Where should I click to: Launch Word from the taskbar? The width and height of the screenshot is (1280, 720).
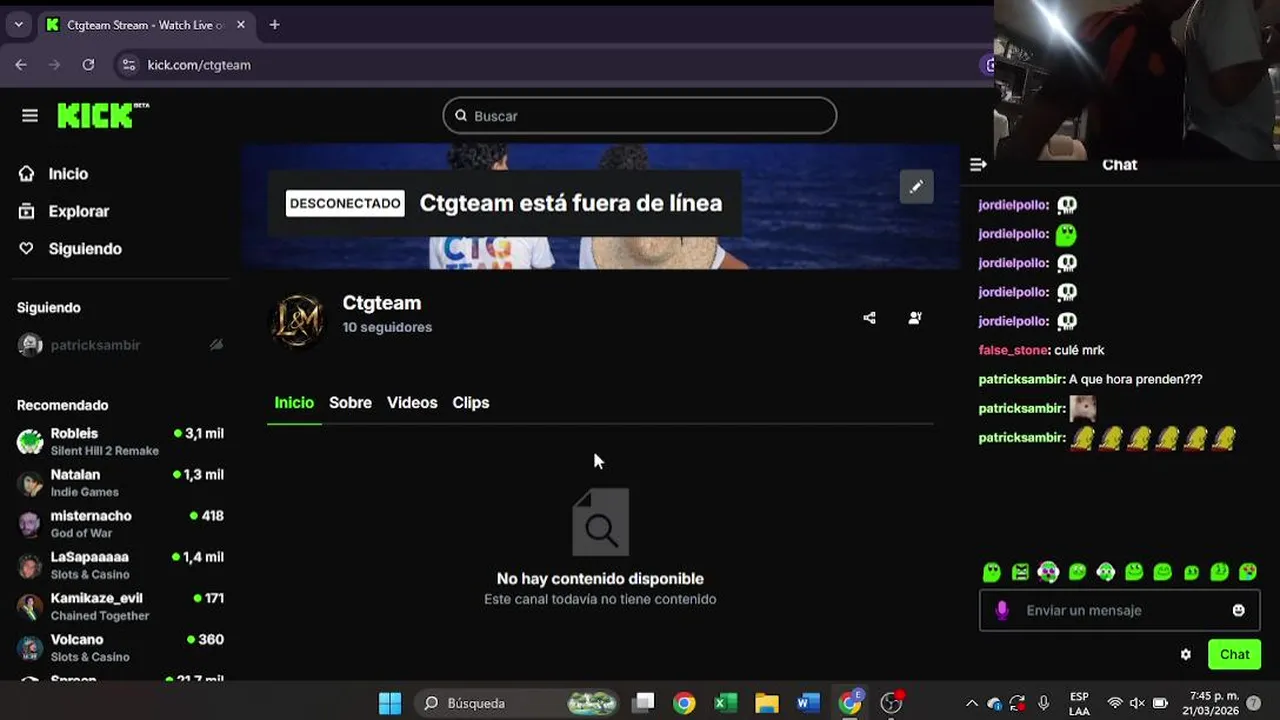(808, 703)
